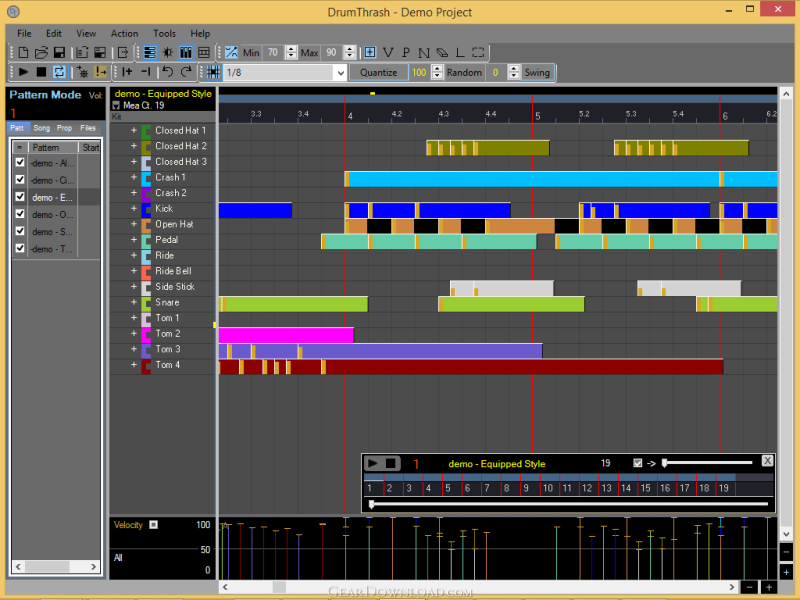Uncheck the 'demo - O...' pattern checkbox
The height and width of the screenshot is (600, 800).
tap(20, 214)
